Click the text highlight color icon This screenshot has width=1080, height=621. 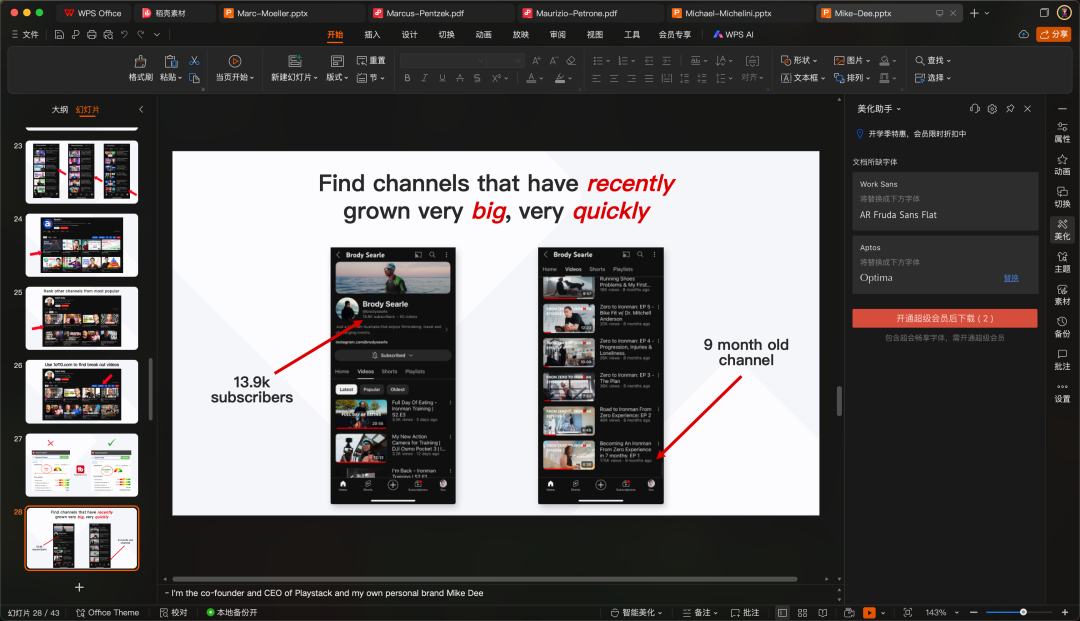pos(560,78)
